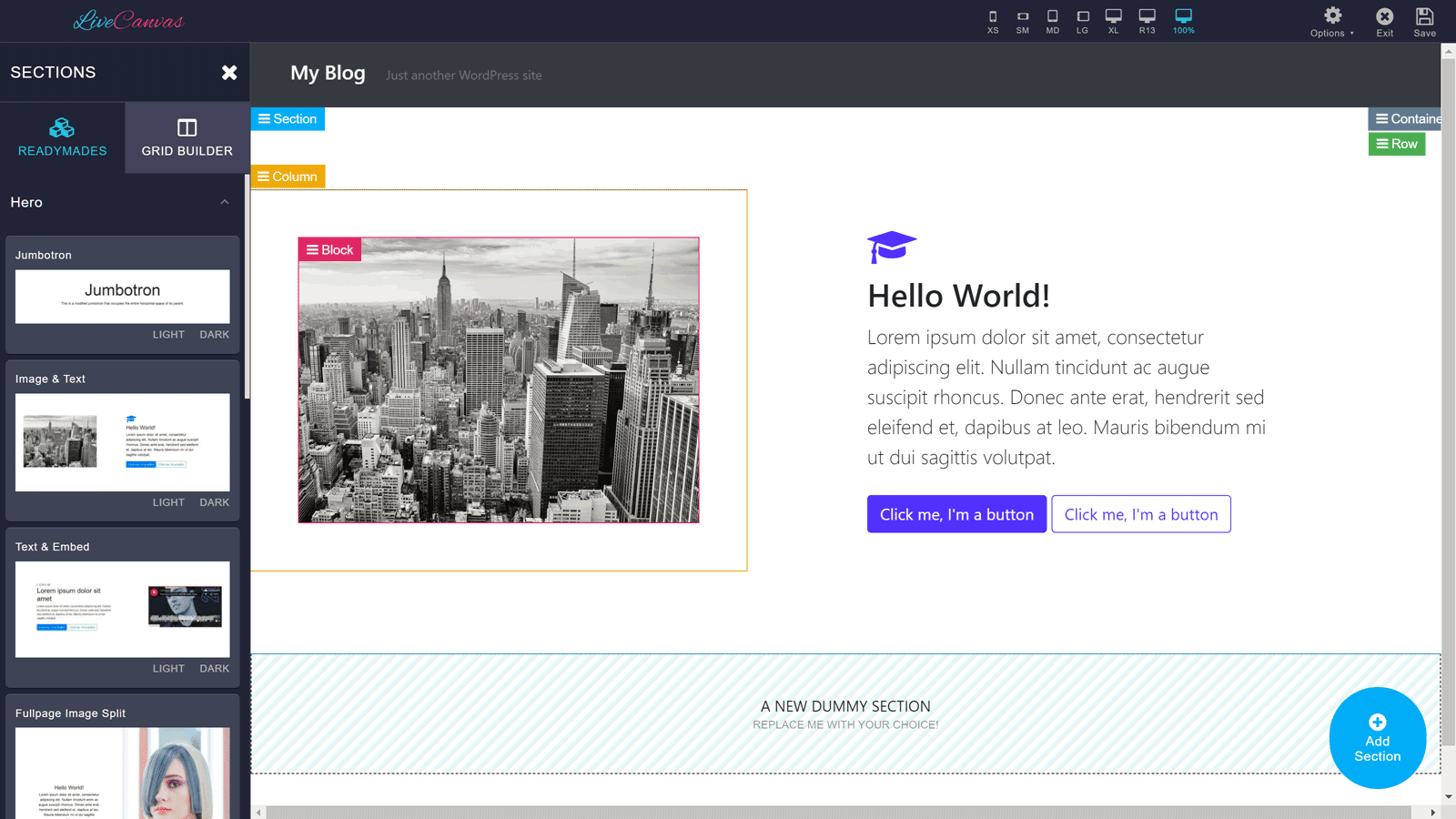
Task: Insert the Text & Embed thumbnail
Action: [x=123, y=609]
